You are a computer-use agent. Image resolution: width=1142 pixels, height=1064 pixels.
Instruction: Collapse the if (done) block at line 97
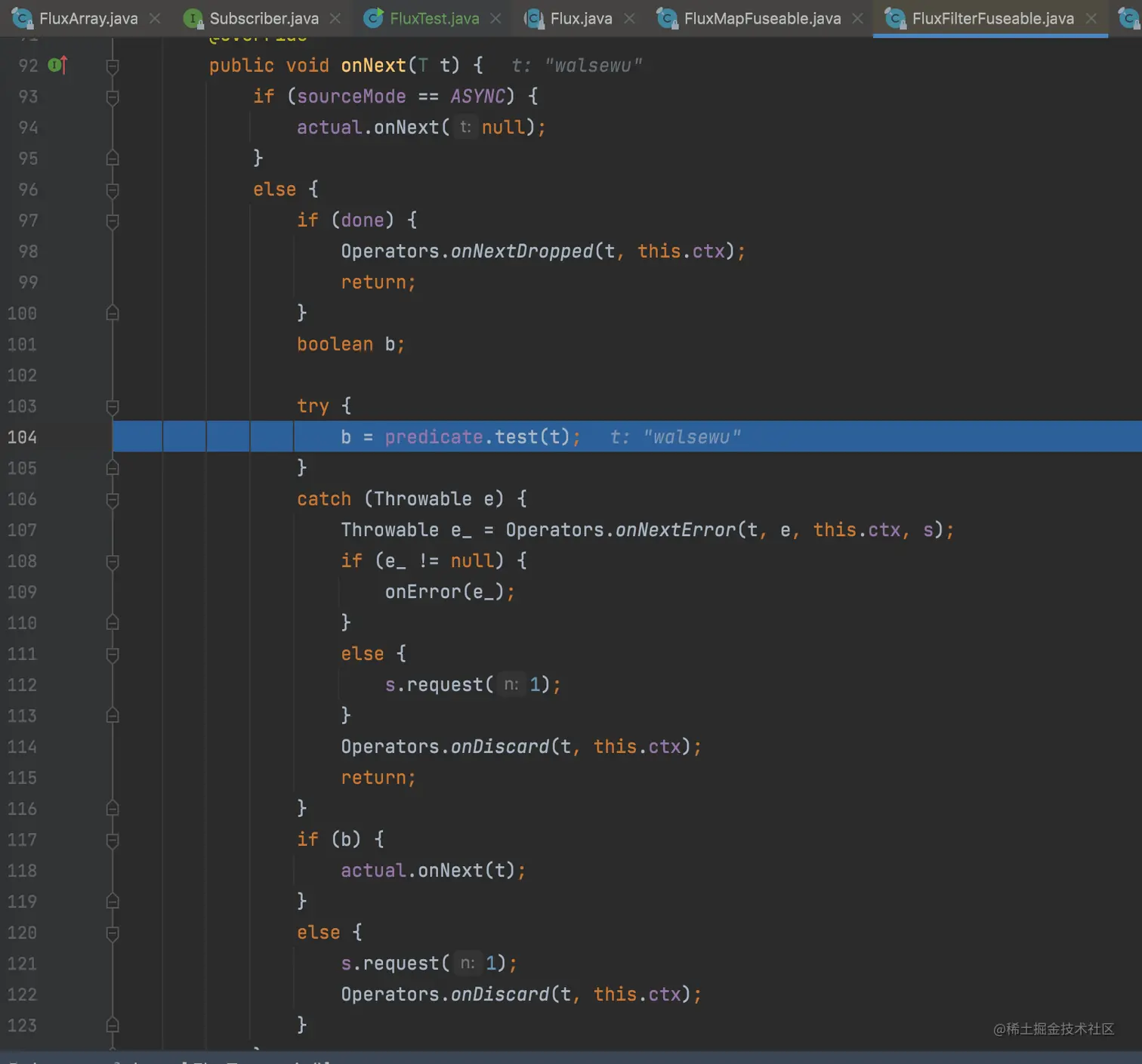click(x=113, y=221)
